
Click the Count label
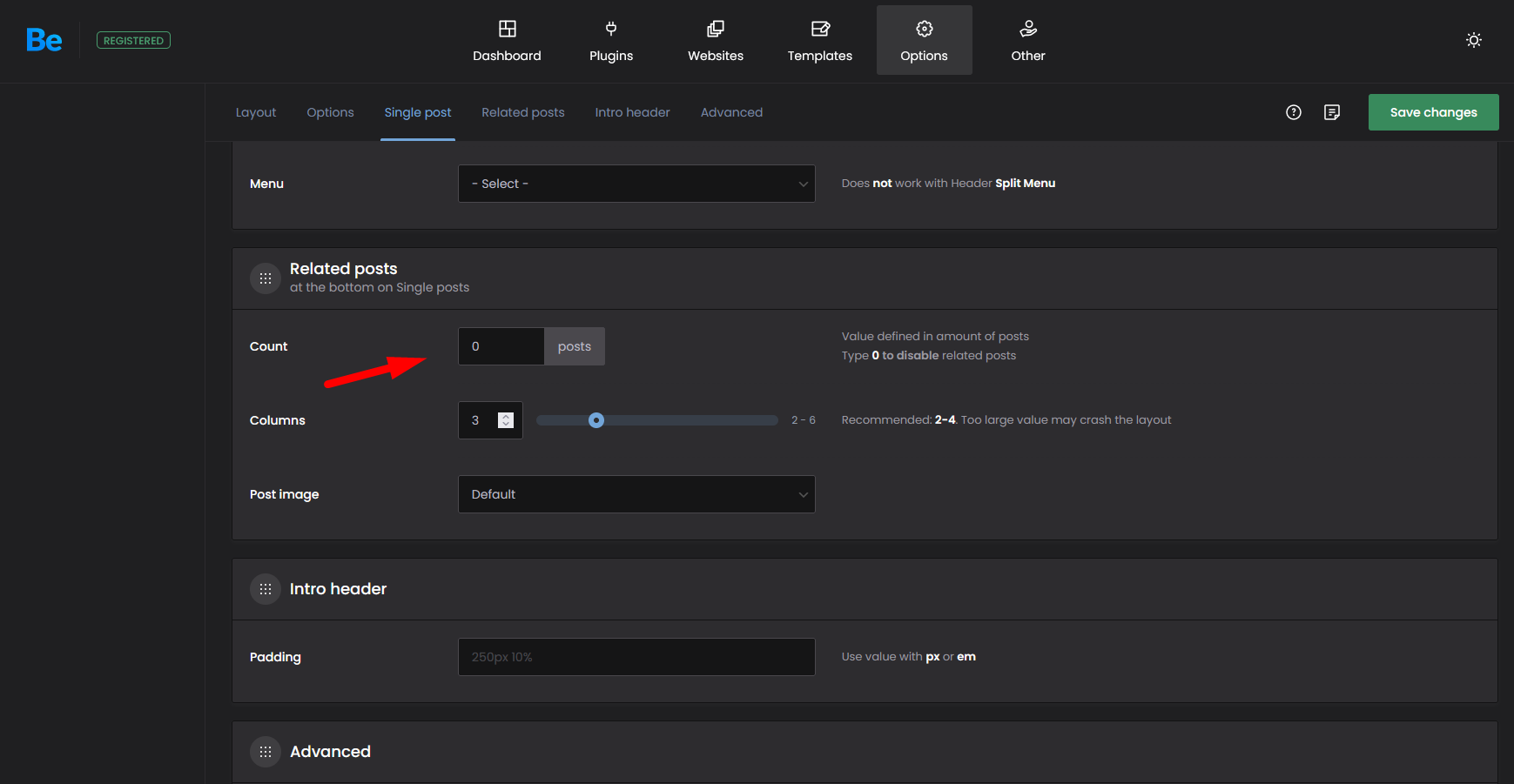coord(269,346)
